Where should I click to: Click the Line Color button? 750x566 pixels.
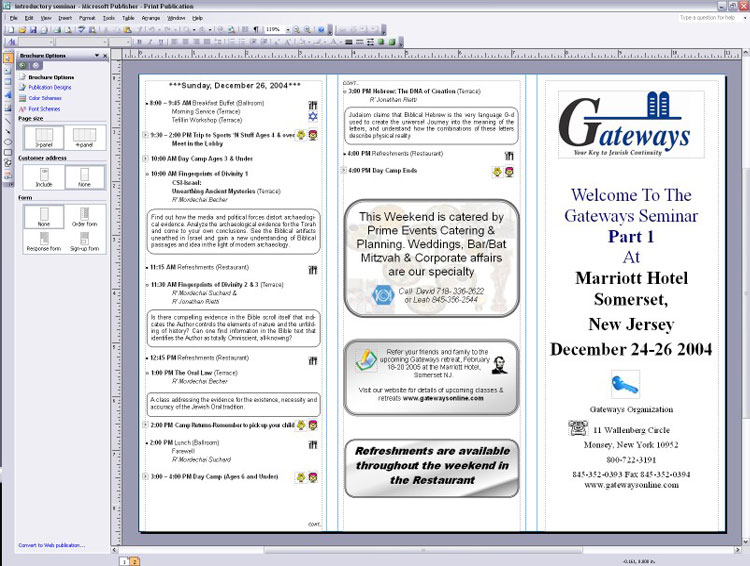[320, 42]
